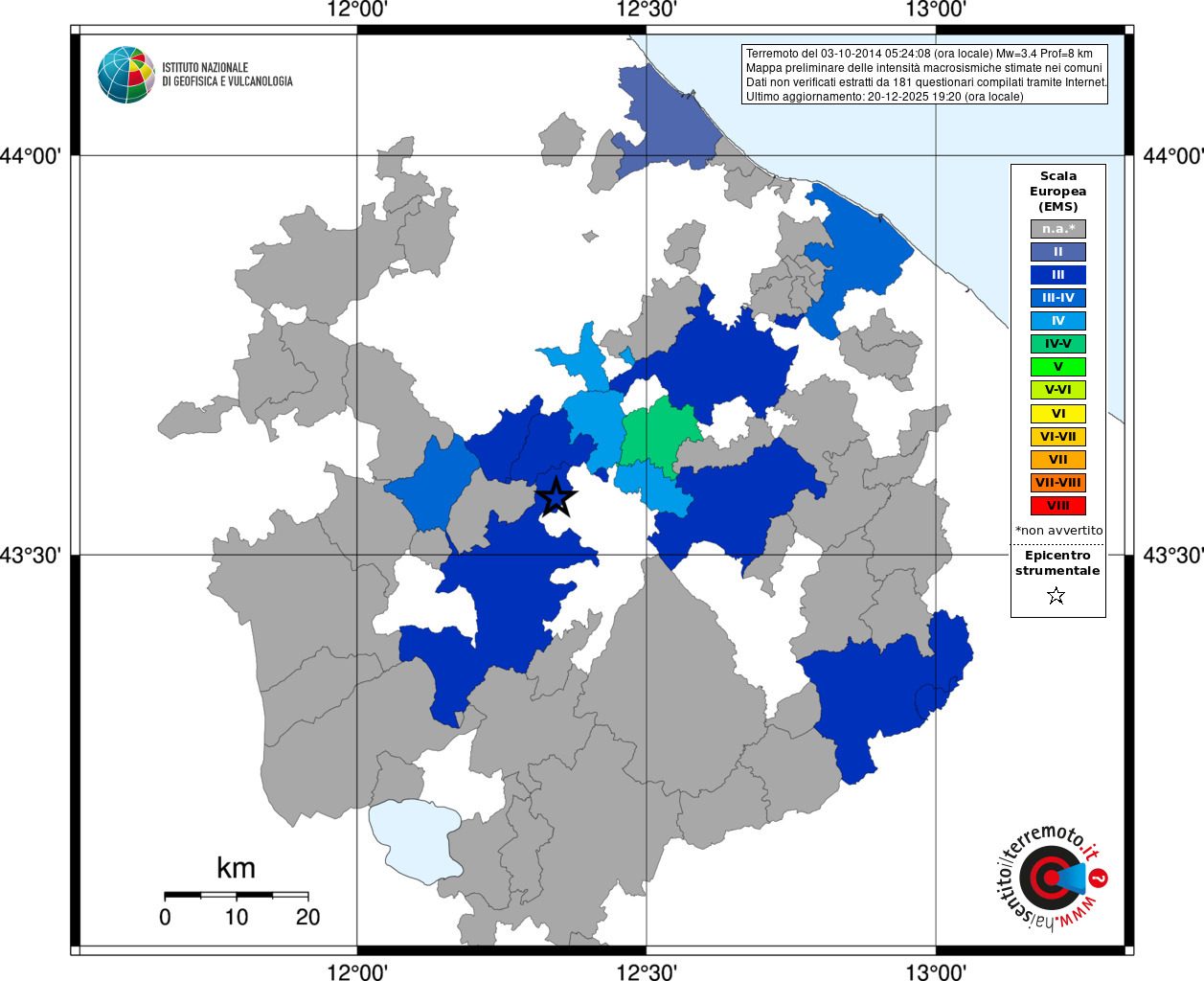The width and height of the screenshot is (1204, 981).
Task: Click the haisentitoilterremoto.it logo
Action: pyautogui.click(x=1054, y=877)
